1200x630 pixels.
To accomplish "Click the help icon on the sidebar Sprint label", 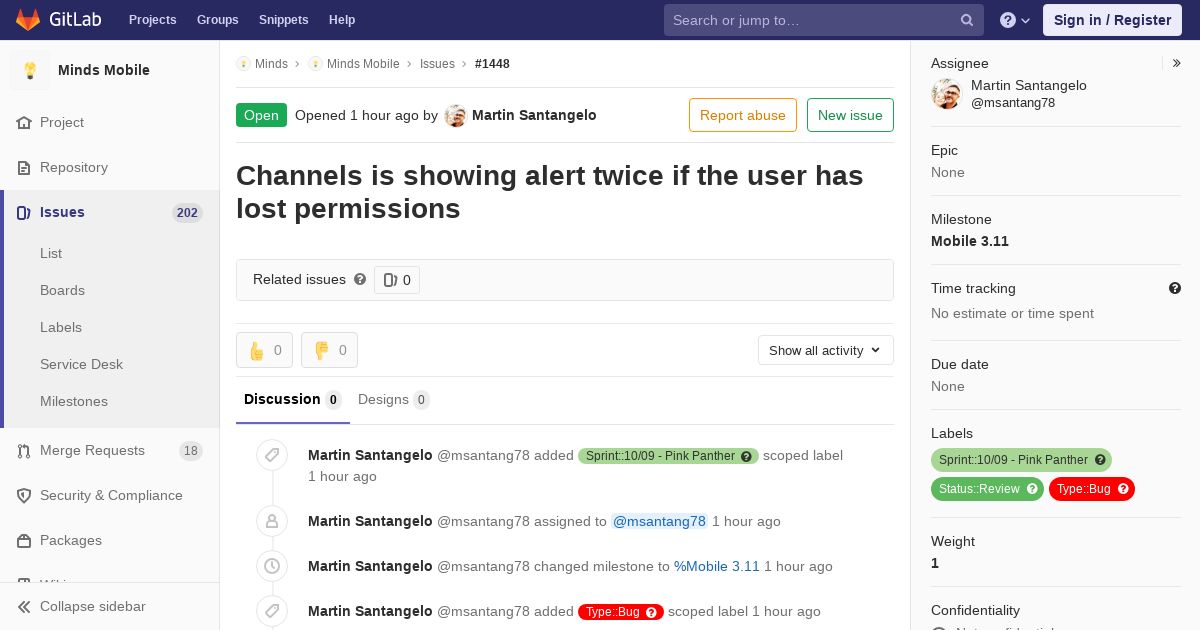I will coord(1100,460).
